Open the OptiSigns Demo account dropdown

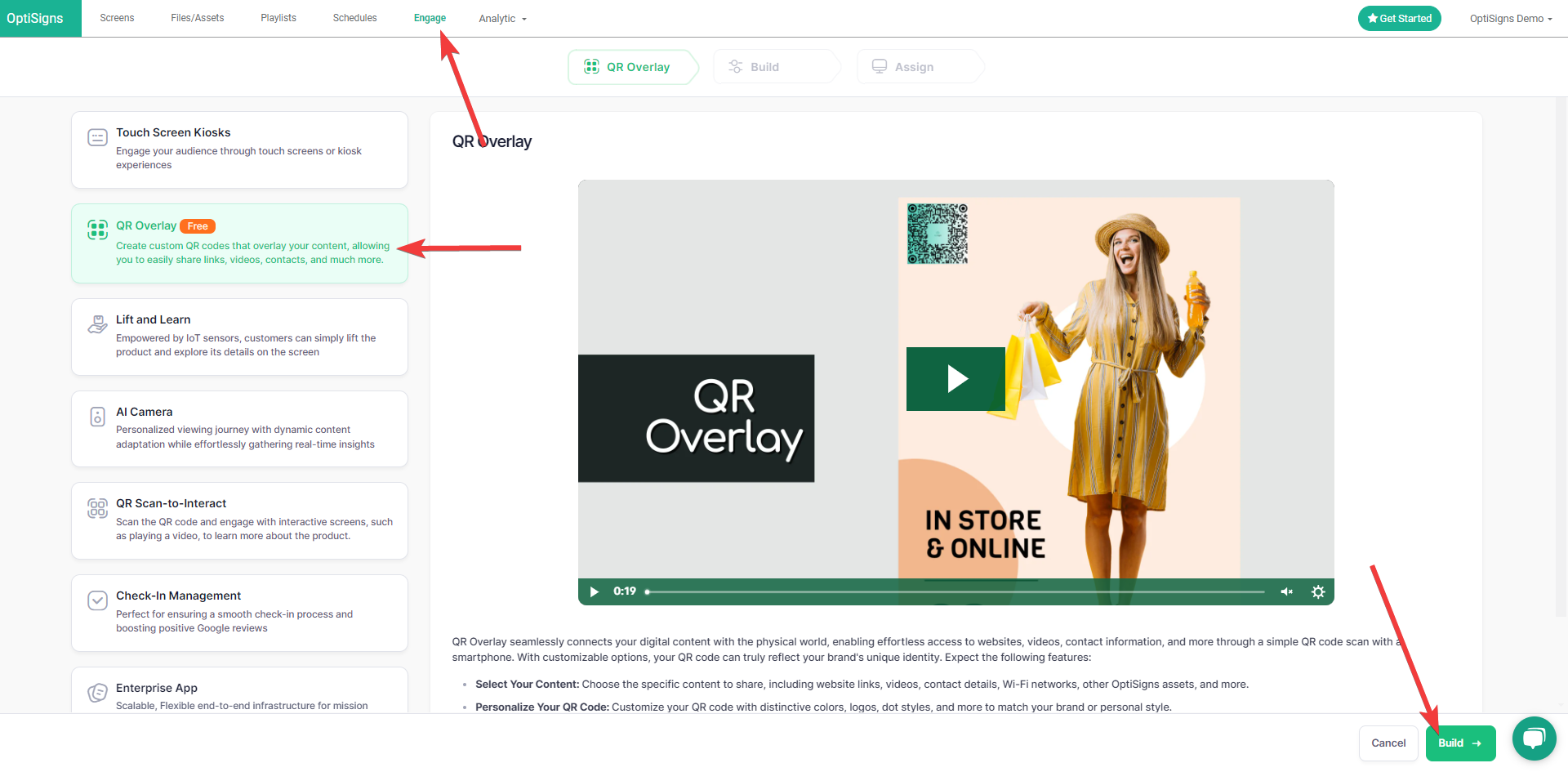(x=1510, y=19)
